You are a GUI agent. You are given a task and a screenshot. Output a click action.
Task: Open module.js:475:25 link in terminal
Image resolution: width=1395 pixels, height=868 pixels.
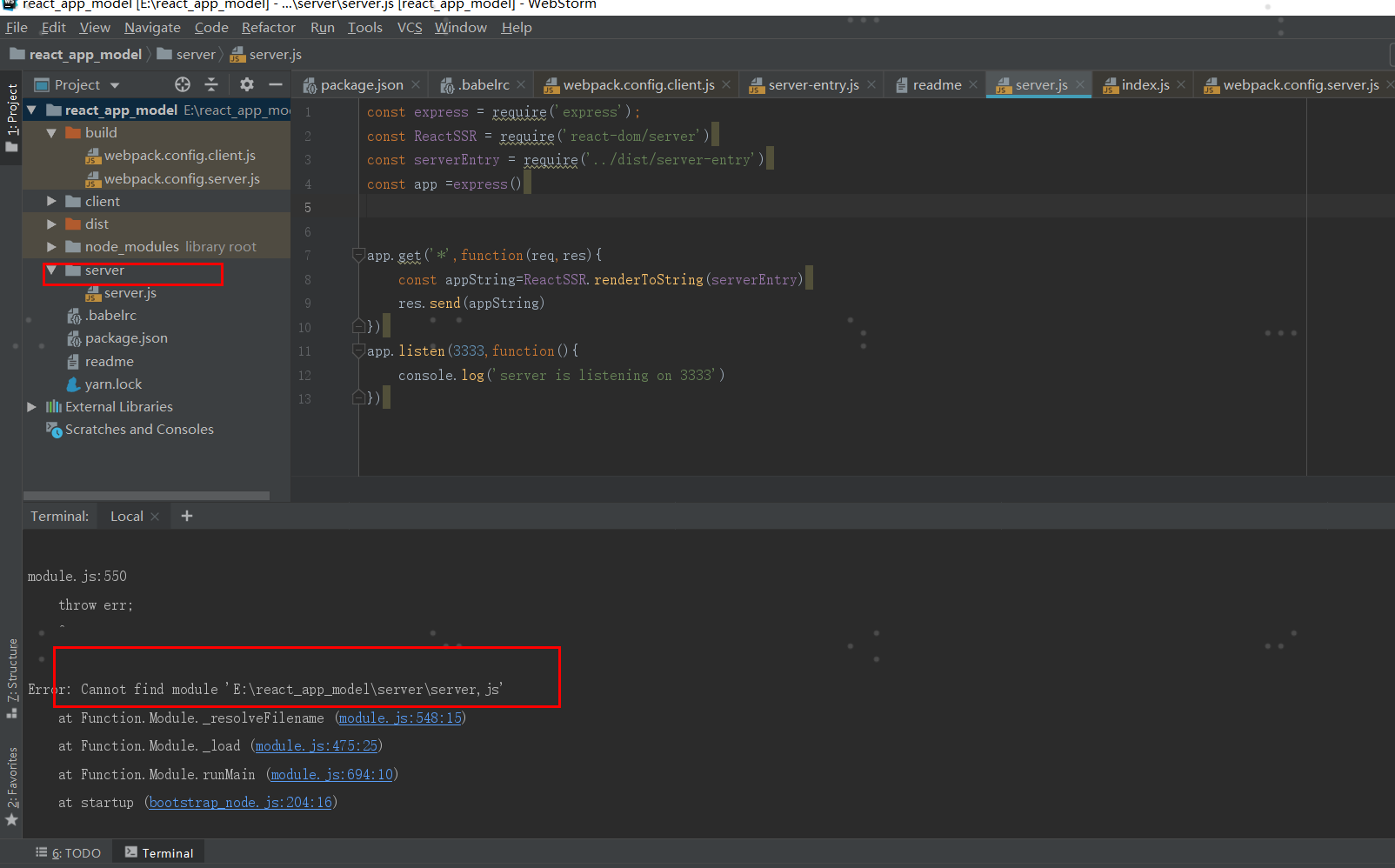click(317, 745)
